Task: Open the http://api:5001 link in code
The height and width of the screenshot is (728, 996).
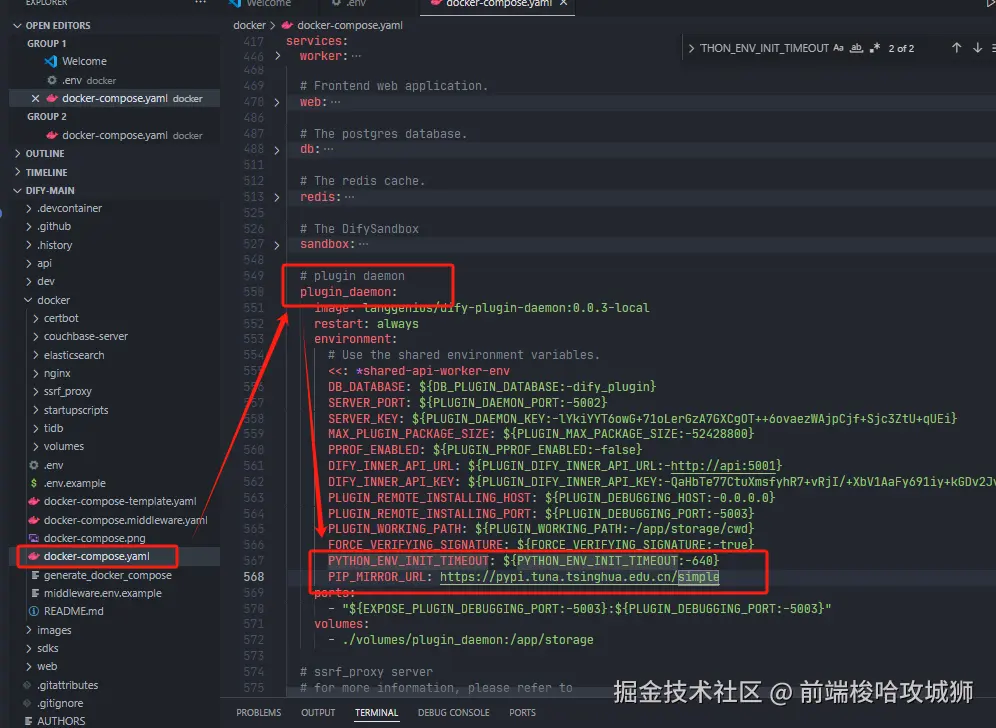Action: (x=722, y=466)
